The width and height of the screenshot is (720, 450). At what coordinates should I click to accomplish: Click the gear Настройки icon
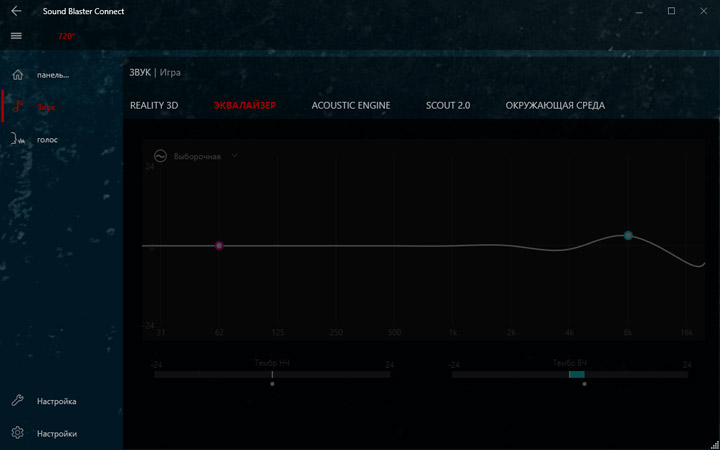coord(17,433)
